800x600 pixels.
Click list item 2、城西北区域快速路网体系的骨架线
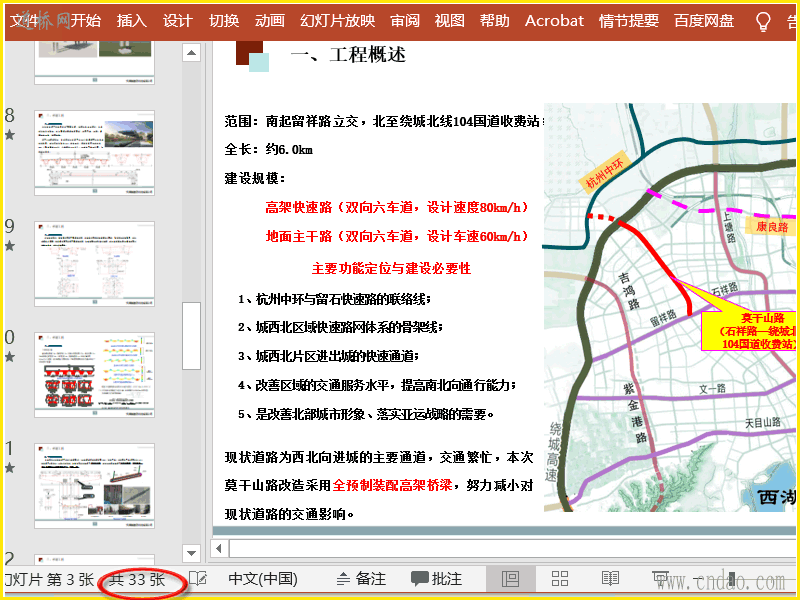pos(340,327)
